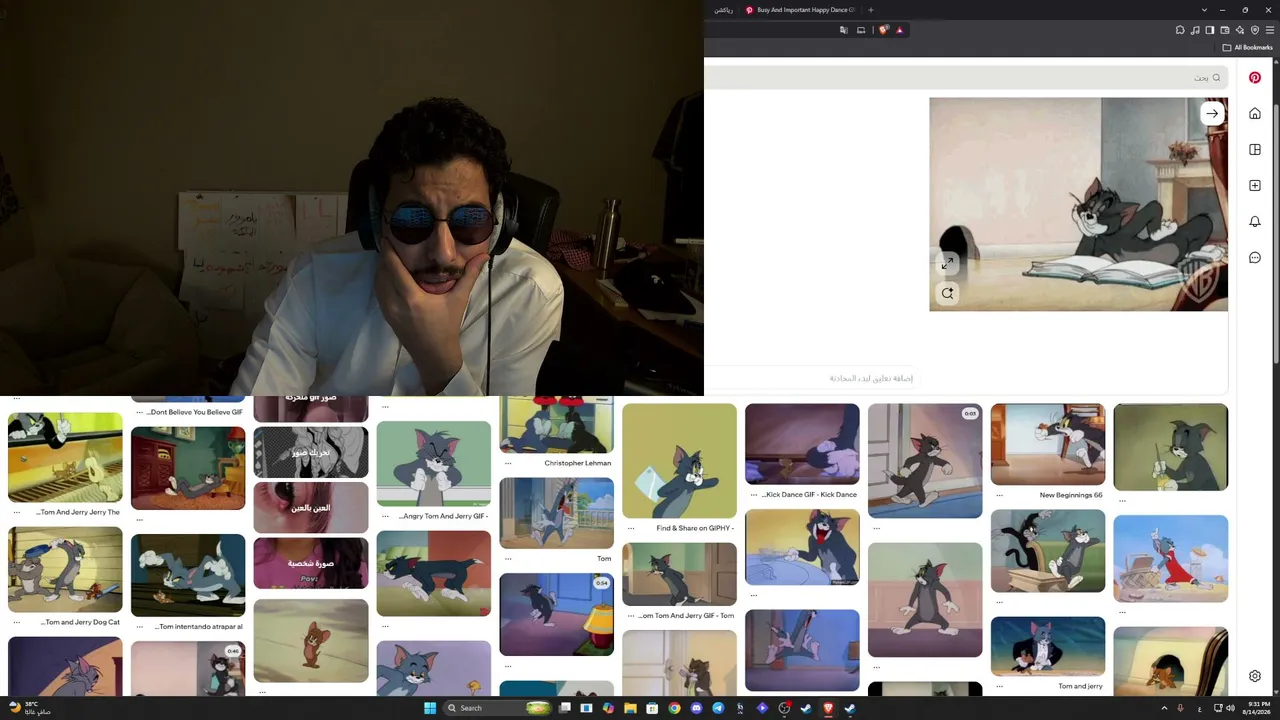Open the Pinterest boards icon in sidebar

[x=1255, y=150]
